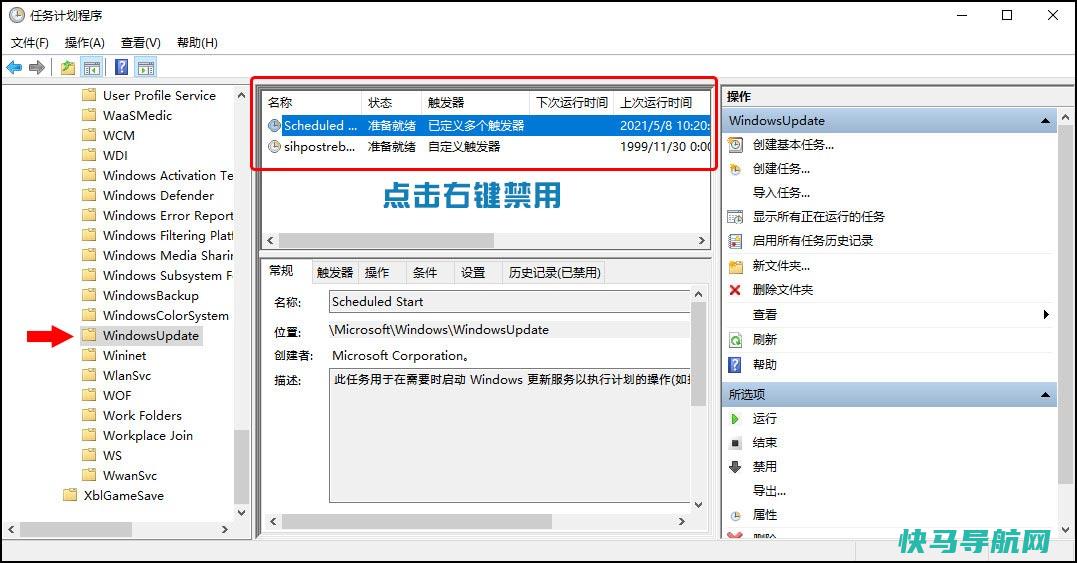The width and height of the screenshot is (1077, 563).
Task: Select the WlanSvc tree folder
Action: pos(127,376)
